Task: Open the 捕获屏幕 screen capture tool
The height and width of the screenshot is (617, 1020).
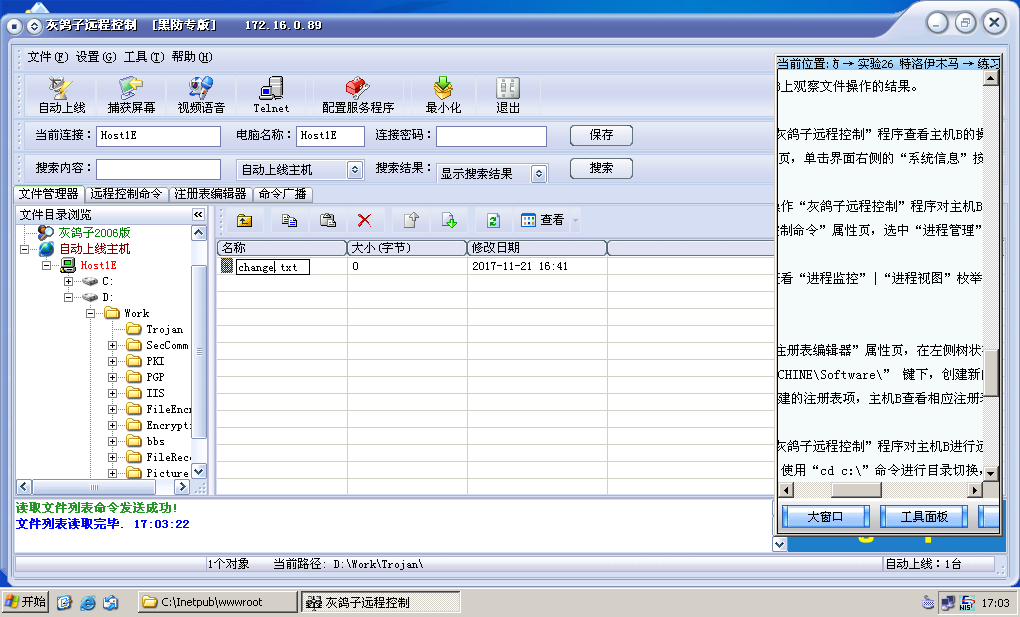Action: [x=131, y=95]
